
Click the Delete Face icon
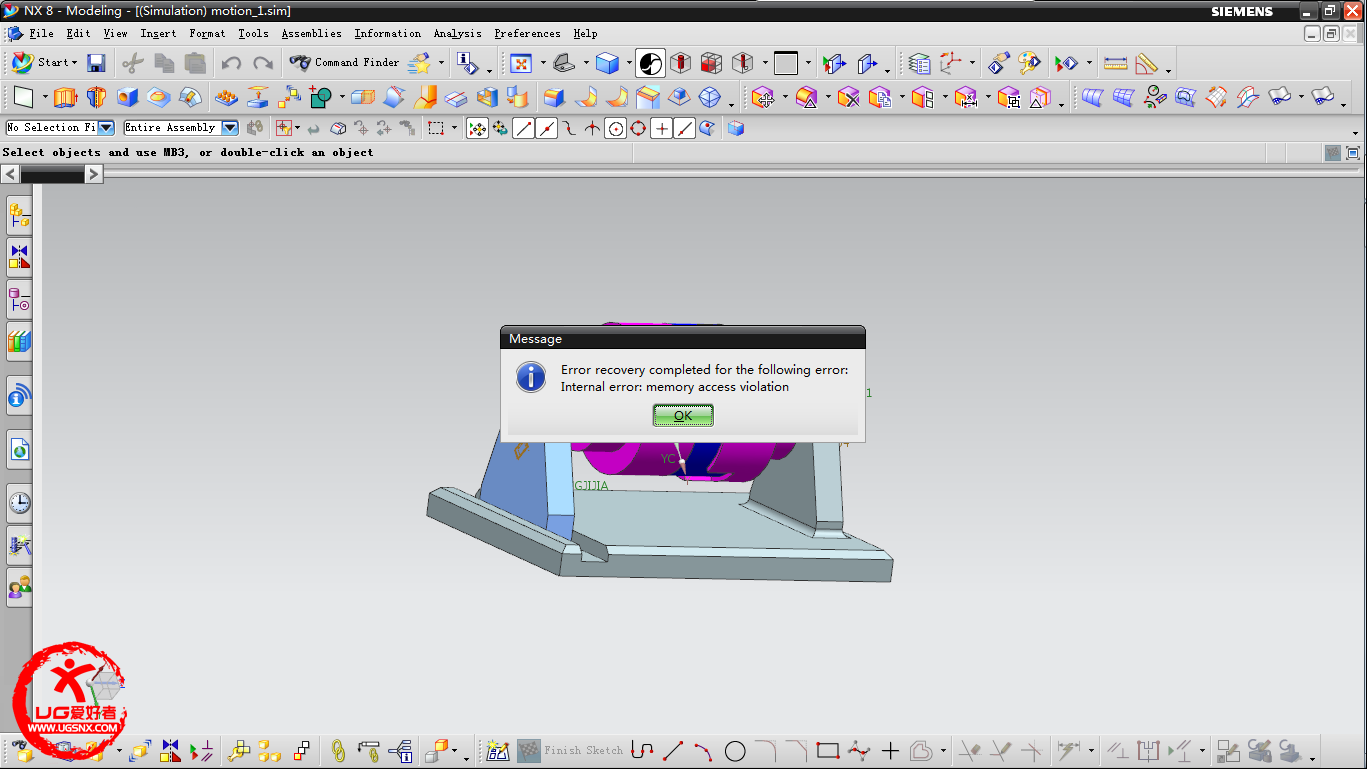tap(849, 97)
